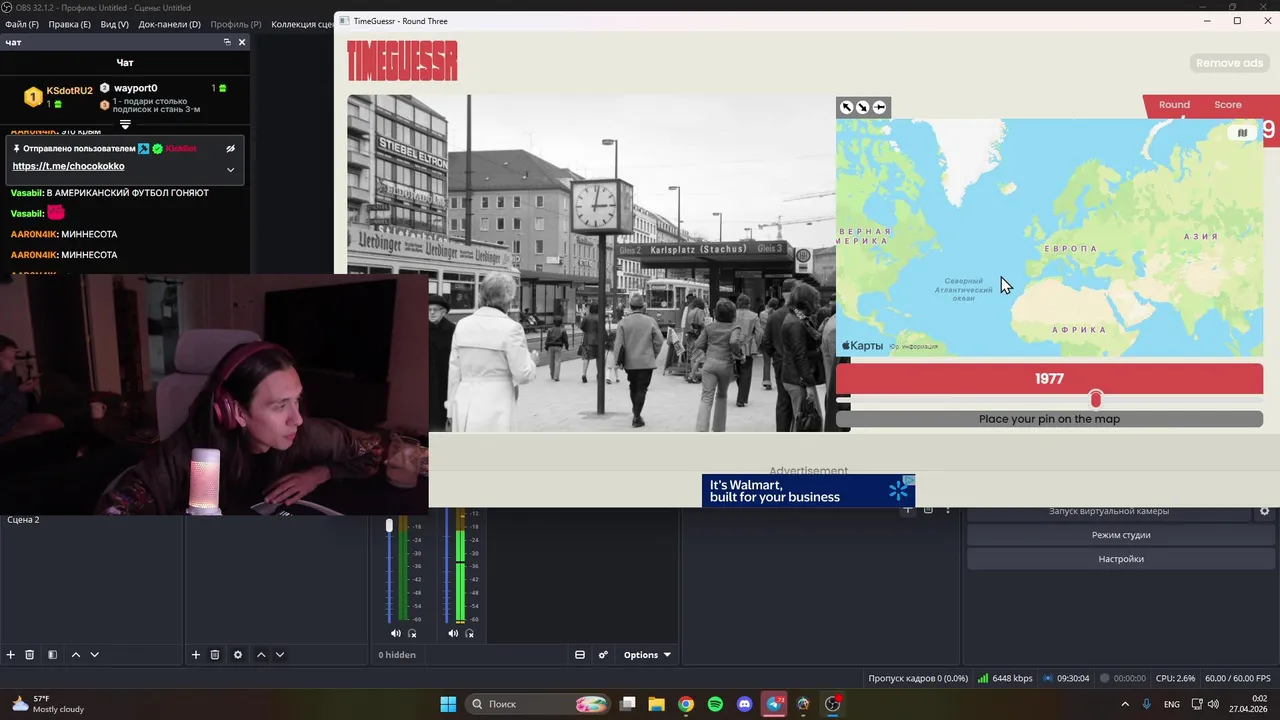1280x720 pixels.
Task: Open Spotify from taskbar
Action: 715,704
